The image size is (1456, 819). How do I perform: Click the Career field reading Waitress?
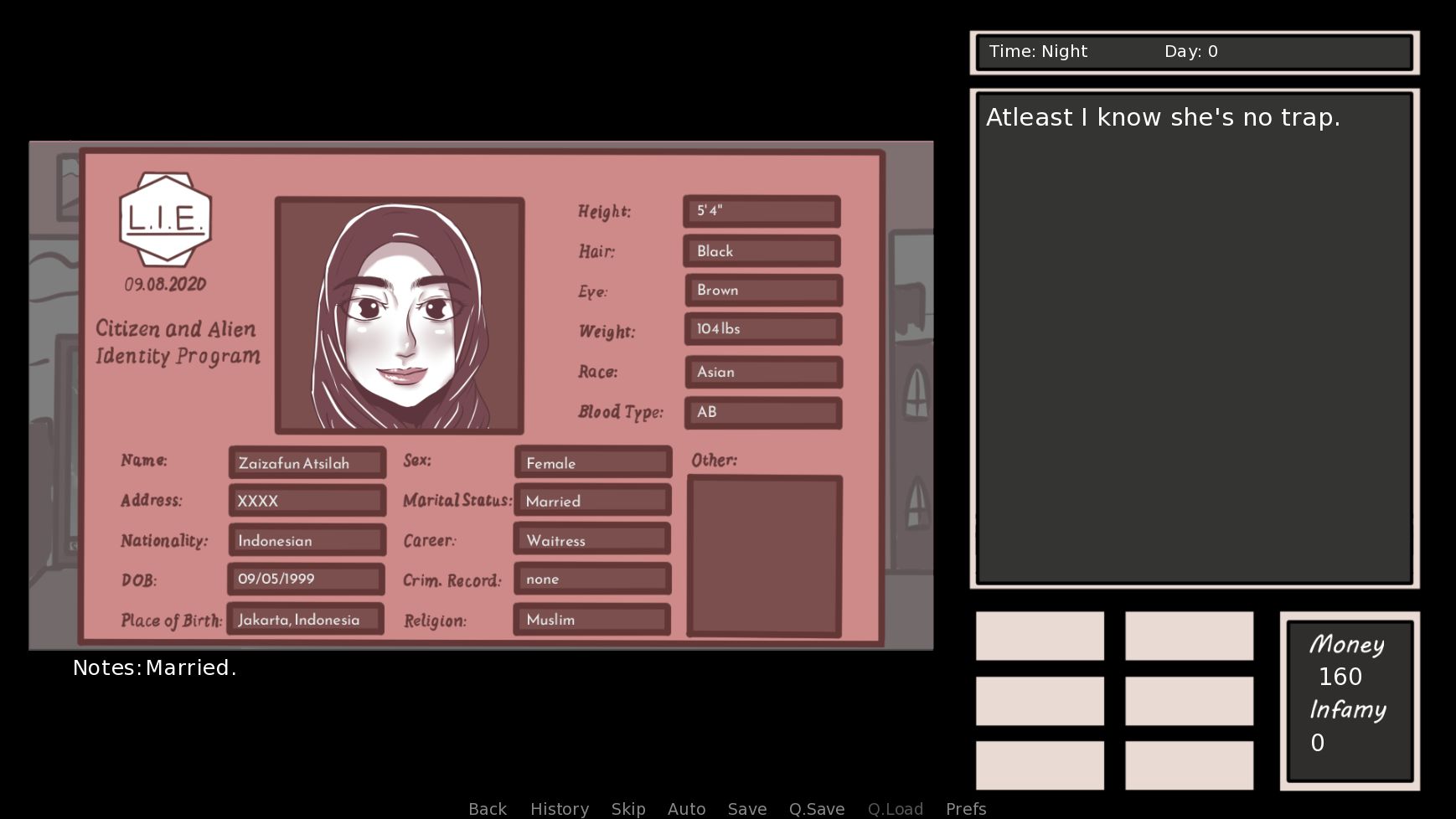pos(592,540)
